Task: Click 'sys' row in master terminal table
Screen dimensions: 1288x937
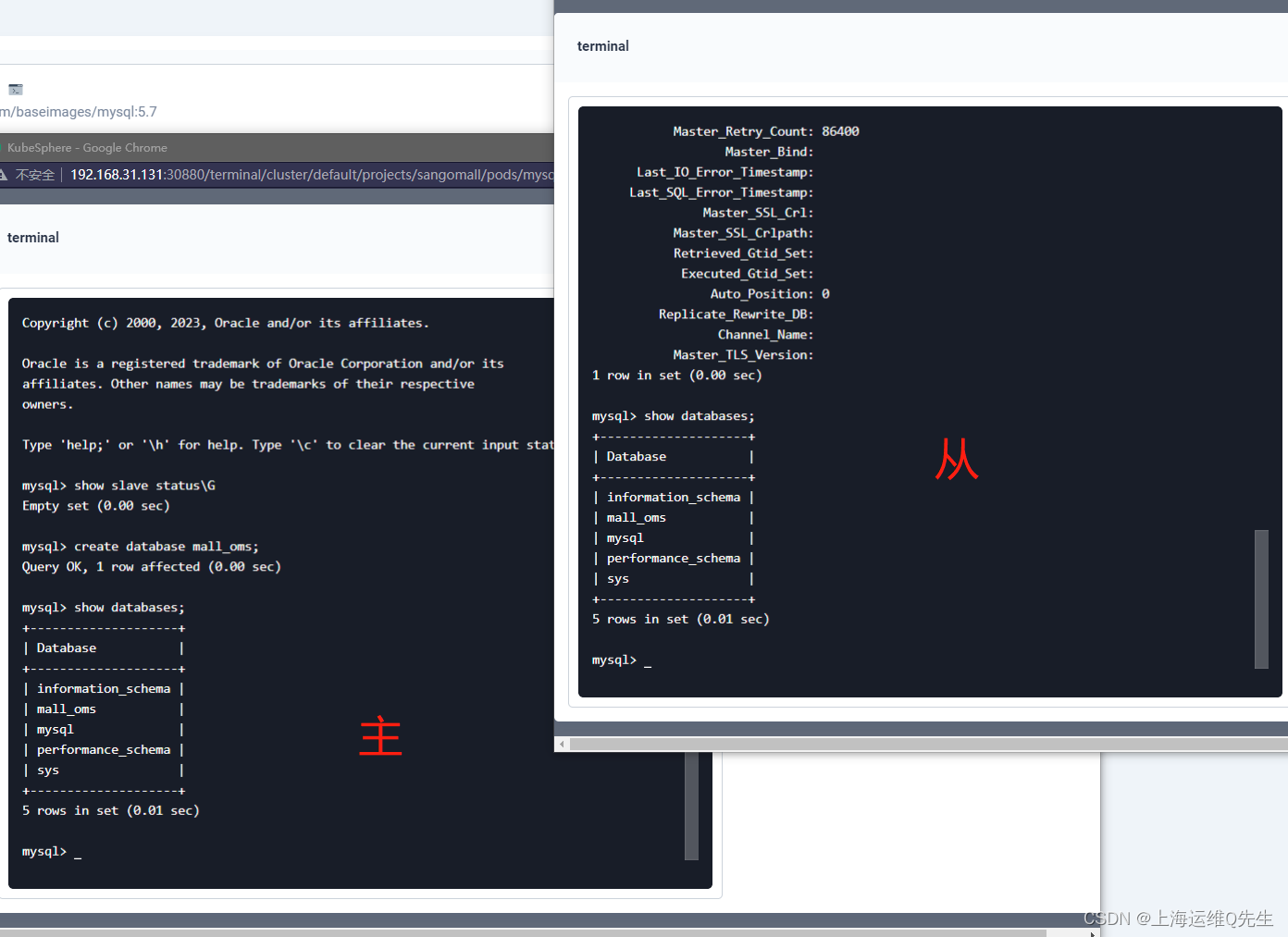Action: [104, 771]
